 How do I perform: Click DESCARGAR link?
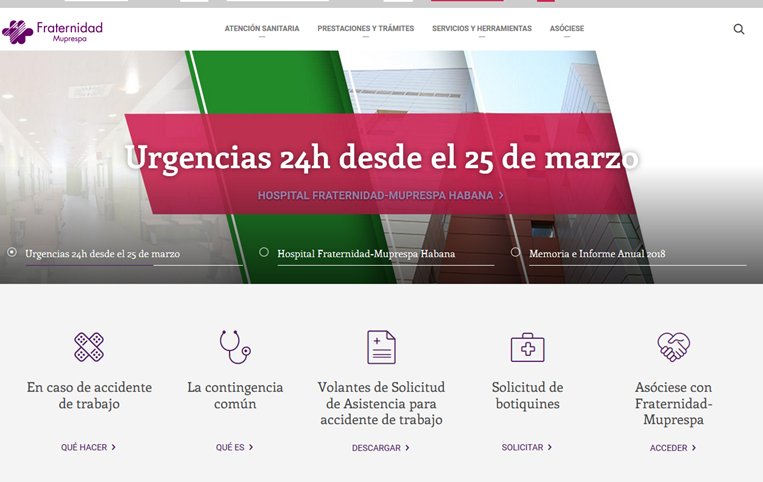pyautogui.click(x=381, y=448)
